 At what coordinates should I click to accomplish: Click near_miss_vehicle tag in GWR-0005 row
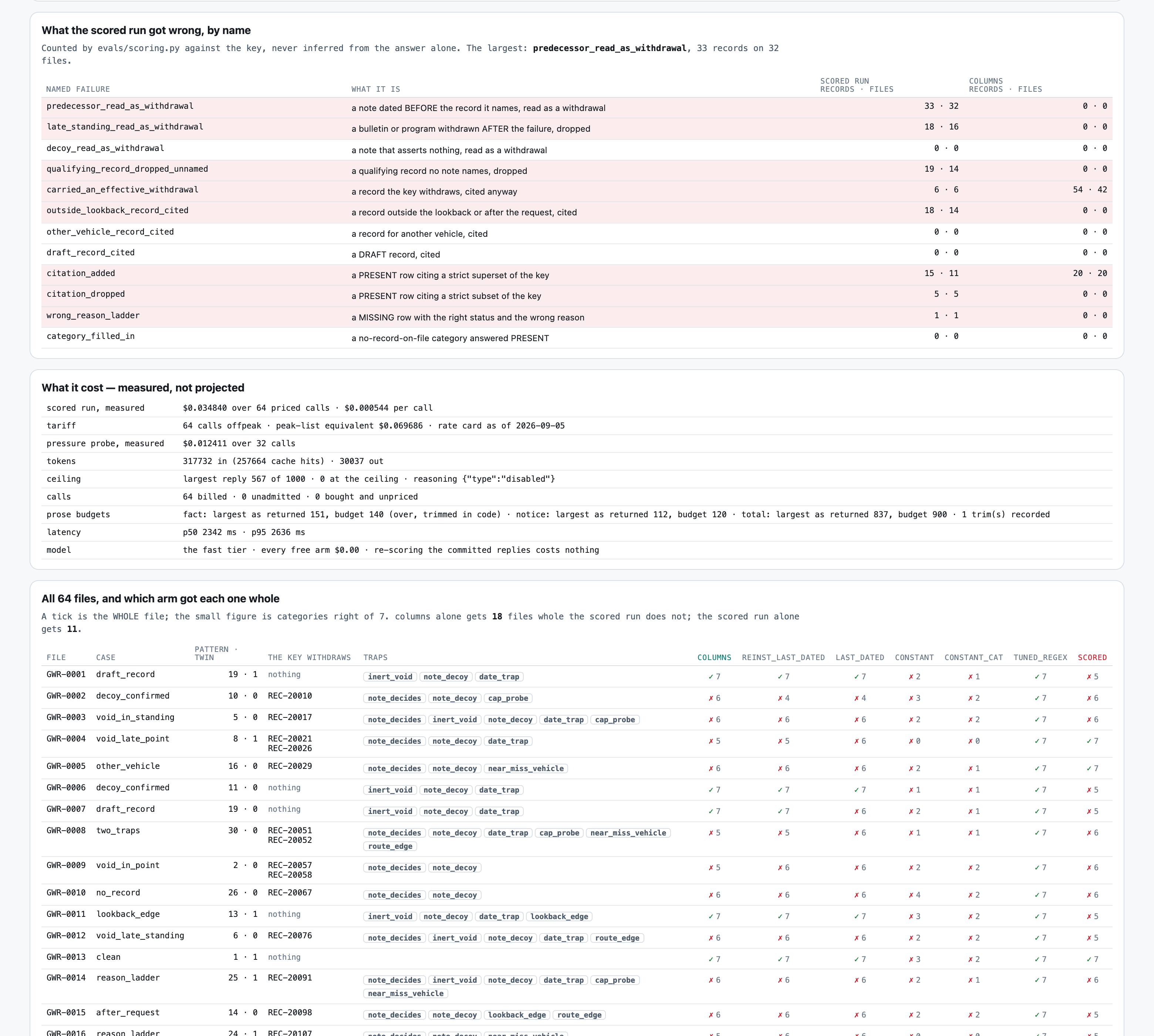(526, 768)
